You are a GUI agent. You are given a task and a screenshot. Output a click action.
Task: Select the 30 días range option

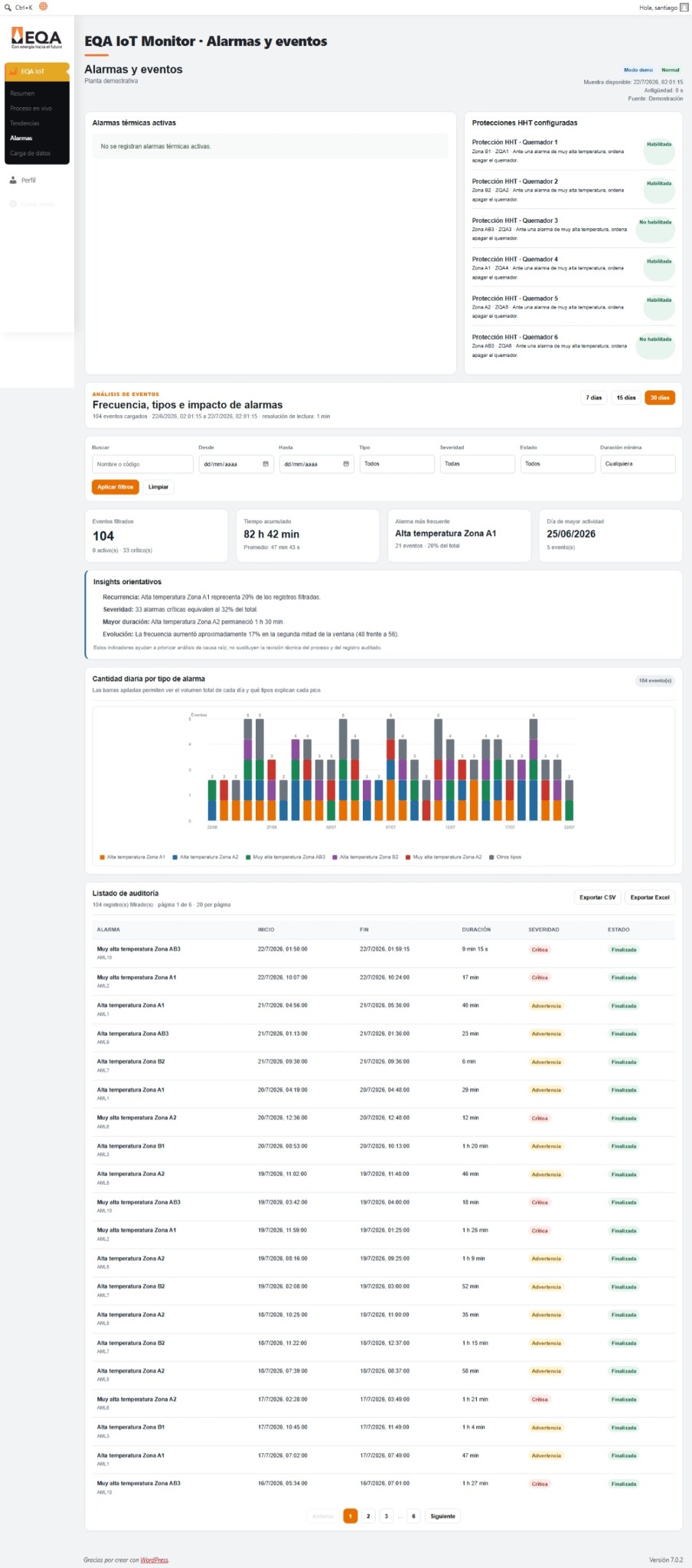pyautogui.click(x=659, y=397)
